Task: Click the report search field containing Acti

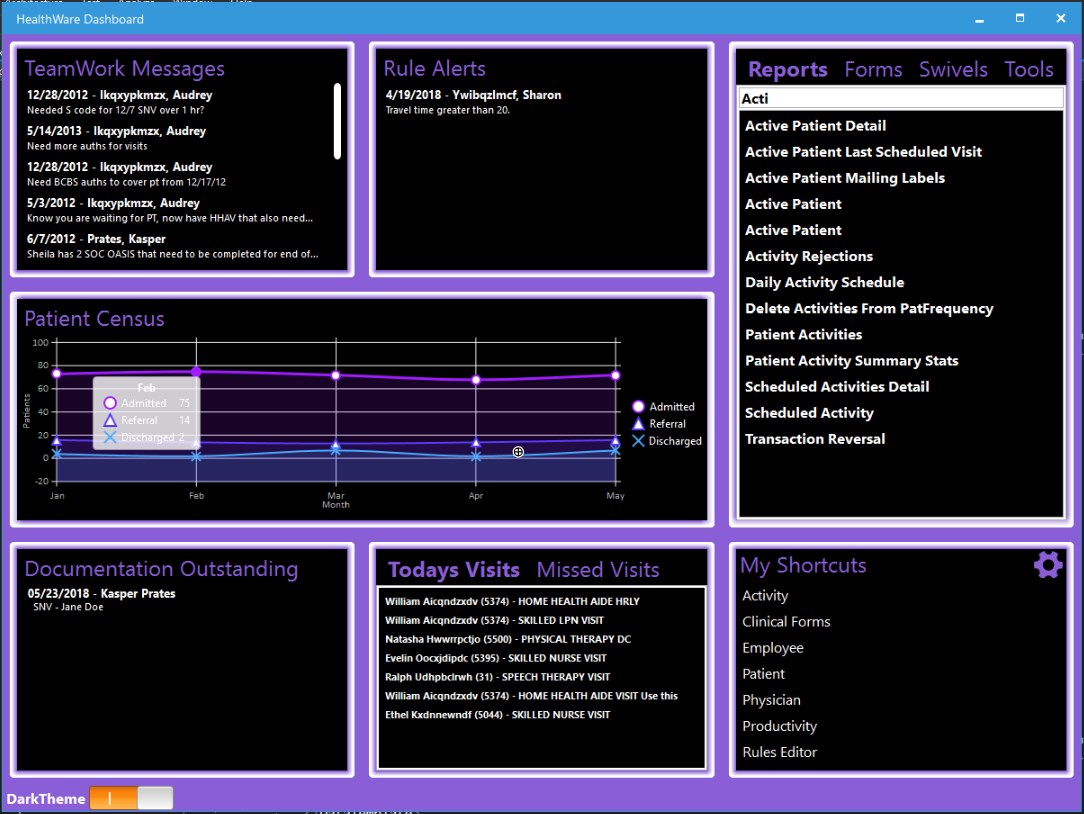Action: click(x=899, y=97)
